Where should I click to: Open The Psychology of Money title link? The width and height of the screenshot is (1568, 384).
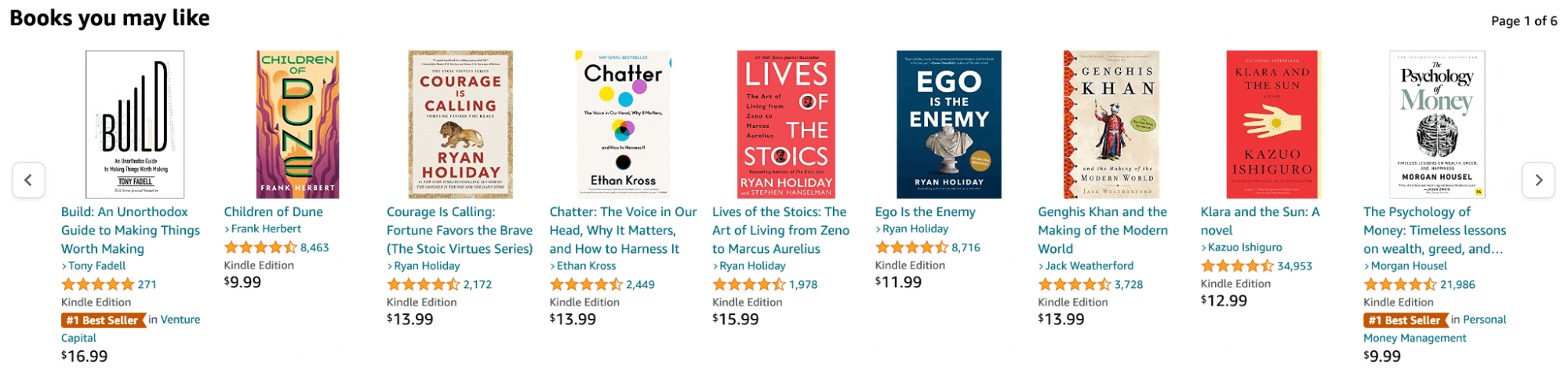click(x=1435, y=230)
